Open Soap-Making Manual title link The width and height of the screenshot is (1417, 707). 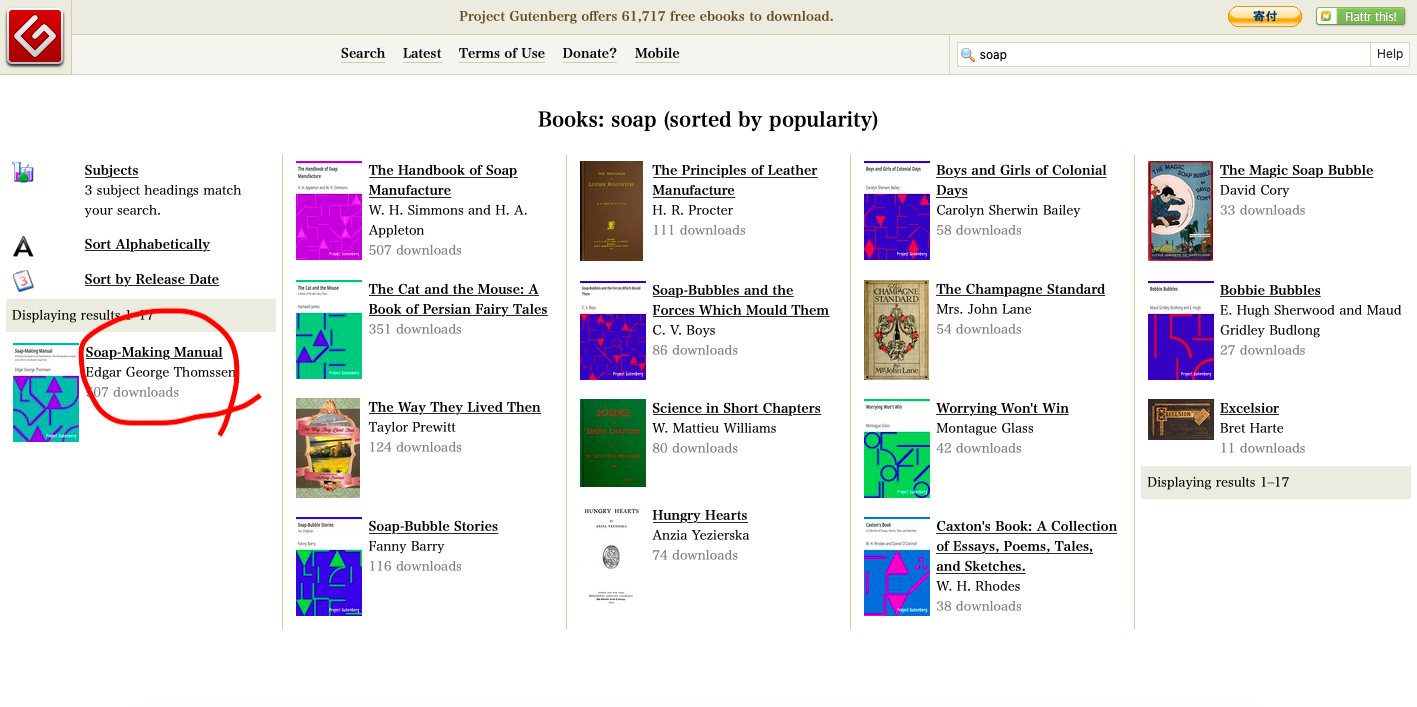154,352
